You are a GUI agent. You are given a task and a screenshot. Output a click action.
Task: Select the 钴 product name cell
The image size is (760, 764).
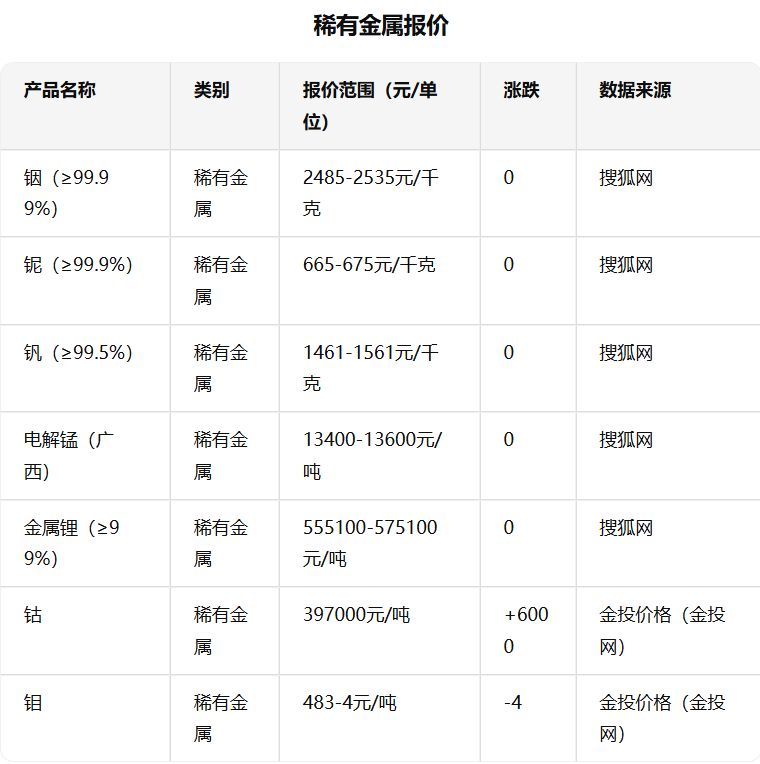tap(34, 615)
